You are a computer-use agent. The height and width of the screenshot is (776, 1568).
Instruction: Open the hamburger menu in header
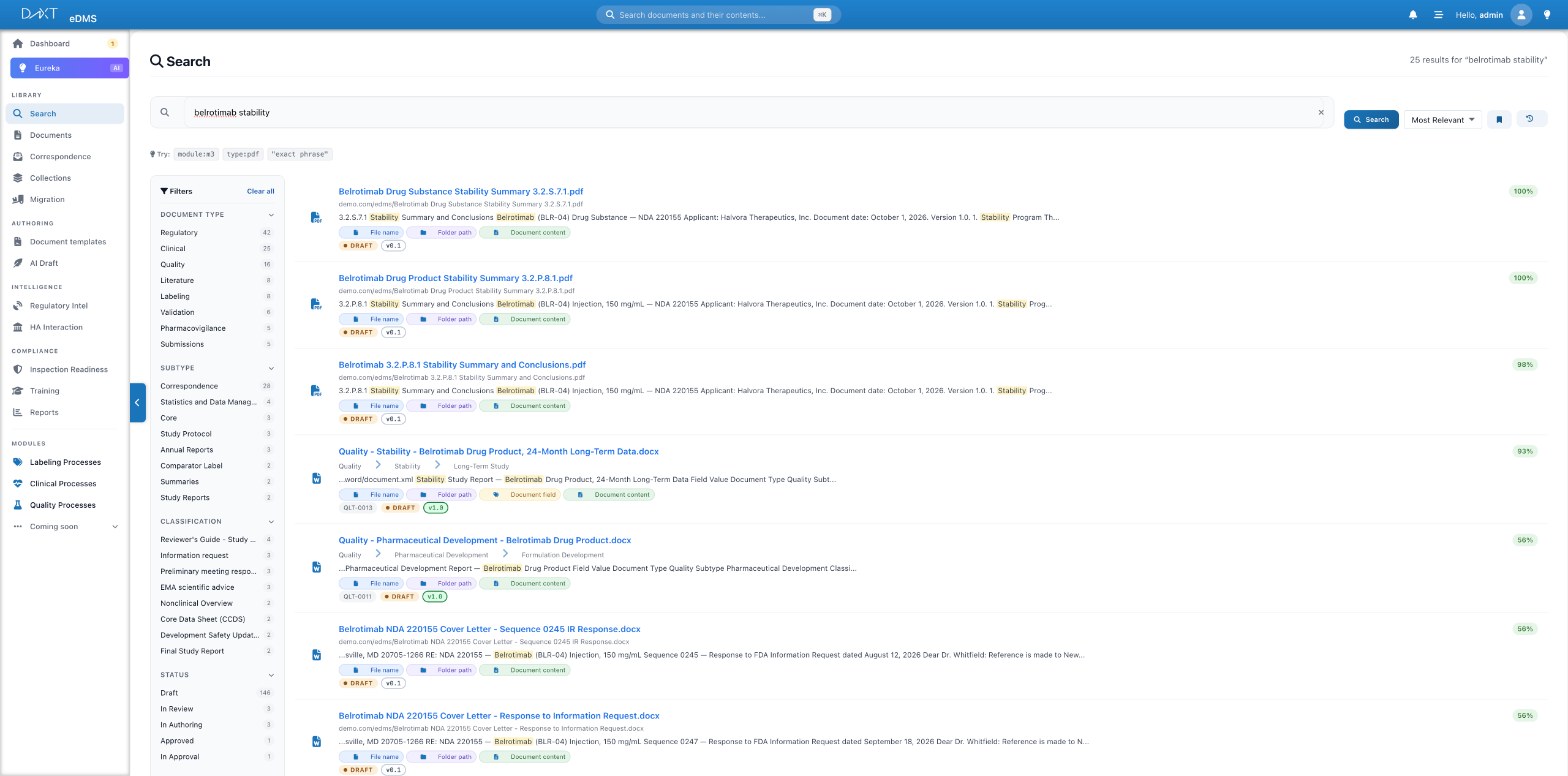pyautogui.click(x=1438, y=15)
